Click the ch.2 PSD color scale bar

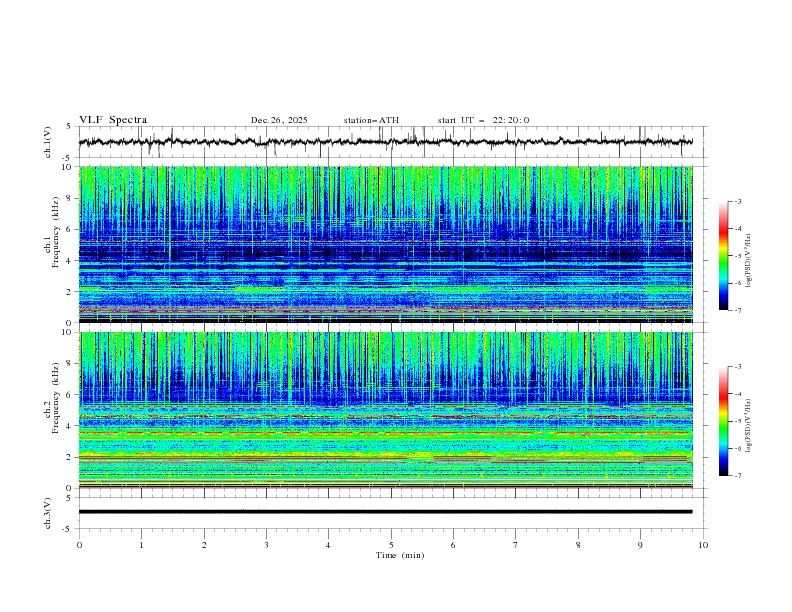(724, 421)
